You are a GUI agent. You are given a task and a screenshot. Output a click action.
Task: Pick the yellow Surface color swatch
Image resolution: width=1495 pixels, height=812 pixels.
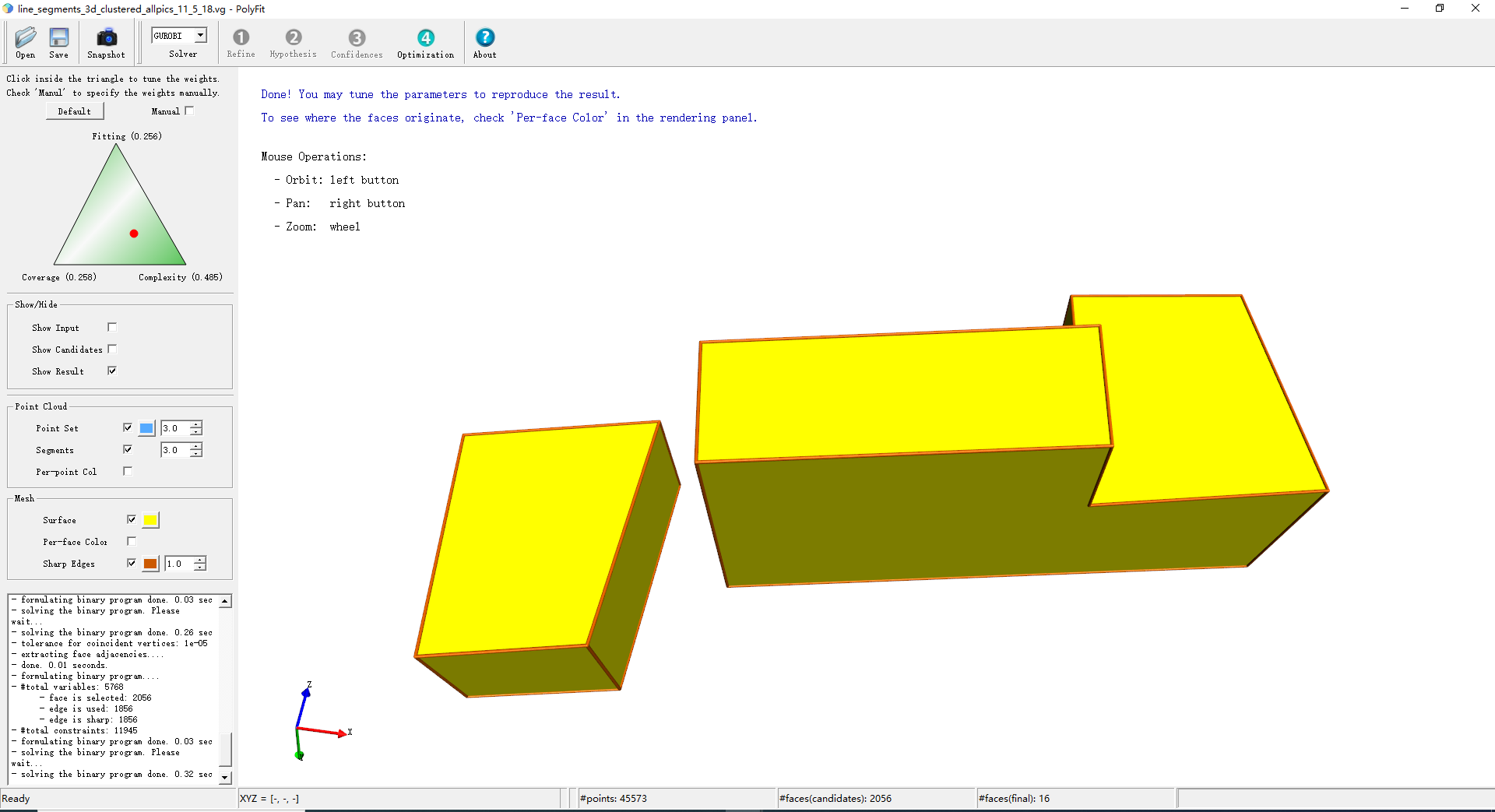151,520
